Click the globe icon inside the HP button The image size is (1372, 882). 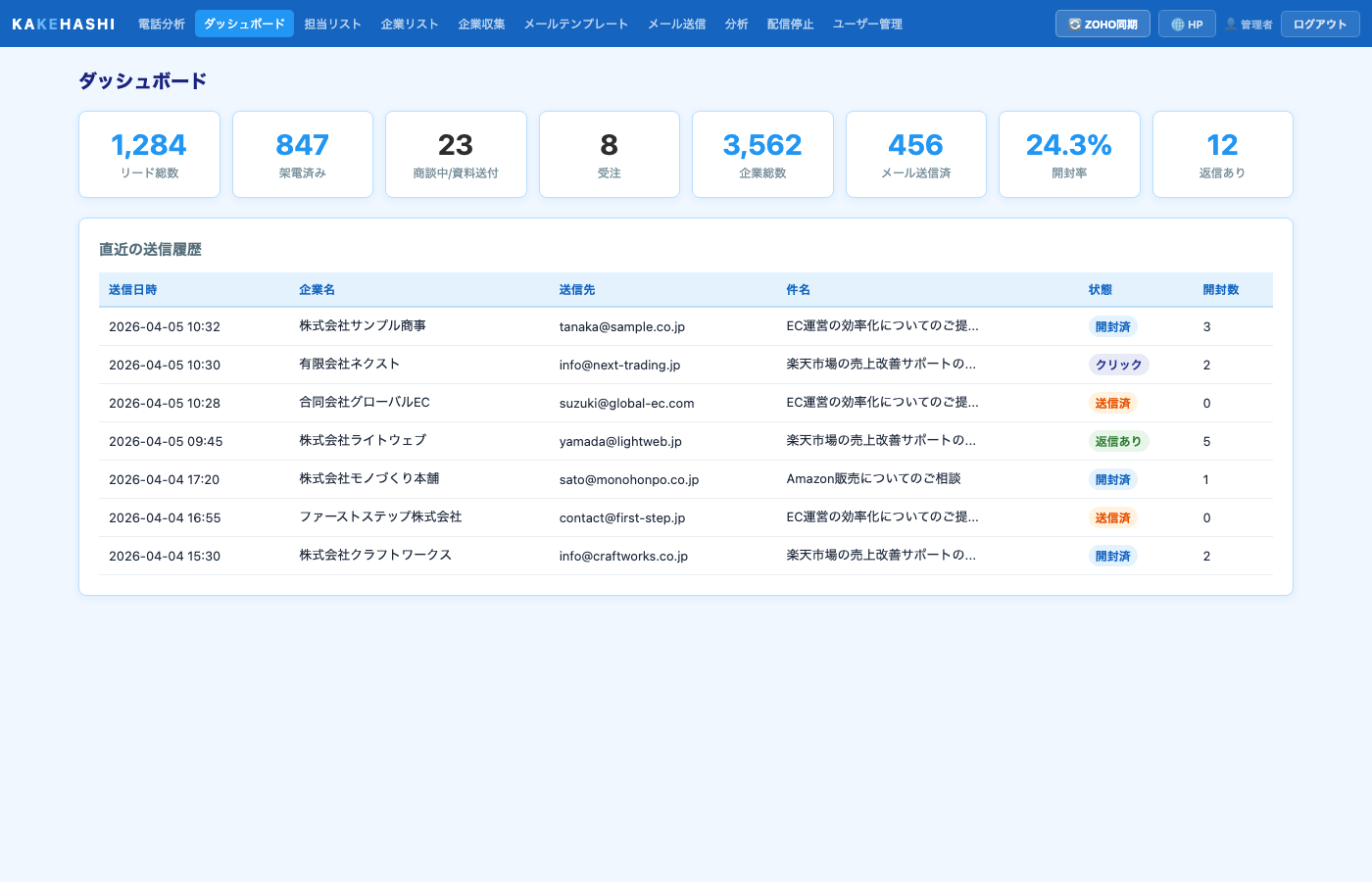1179,24
